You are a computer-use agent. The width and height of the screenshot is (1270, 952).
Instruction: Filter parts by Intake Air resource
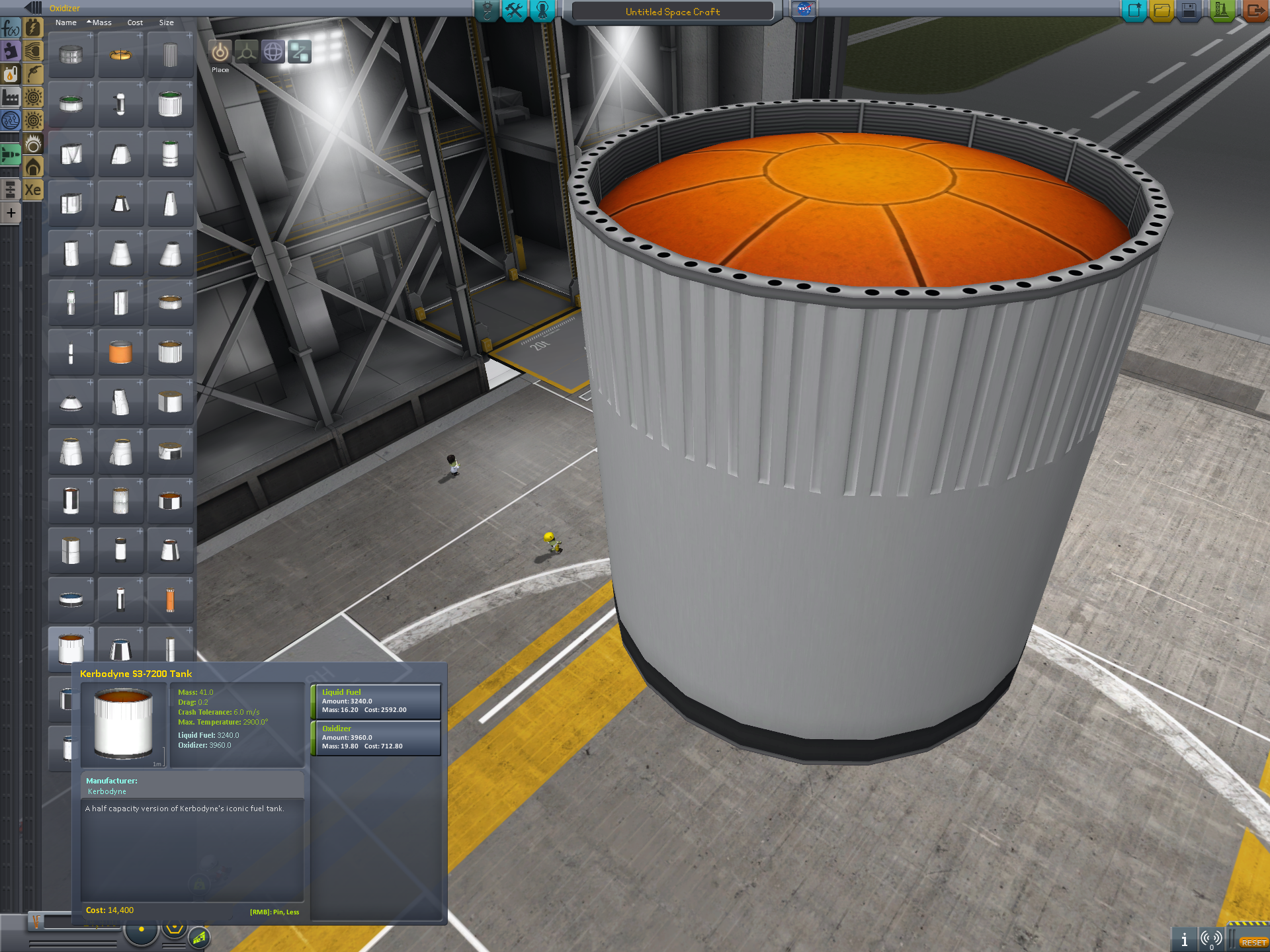[x=33, y=52]
